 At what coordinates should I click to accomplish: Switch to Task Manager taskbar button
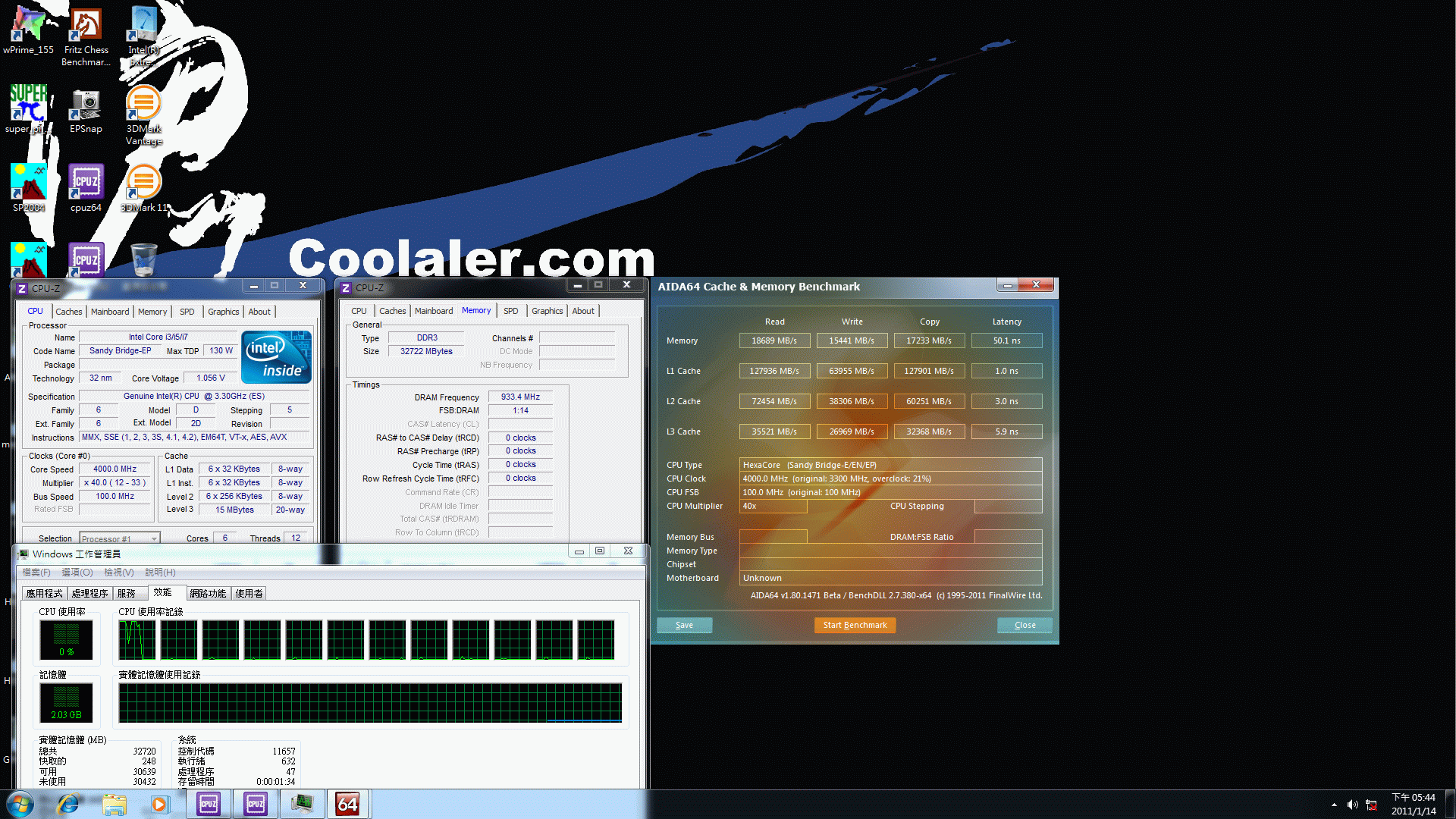(302, 804)
